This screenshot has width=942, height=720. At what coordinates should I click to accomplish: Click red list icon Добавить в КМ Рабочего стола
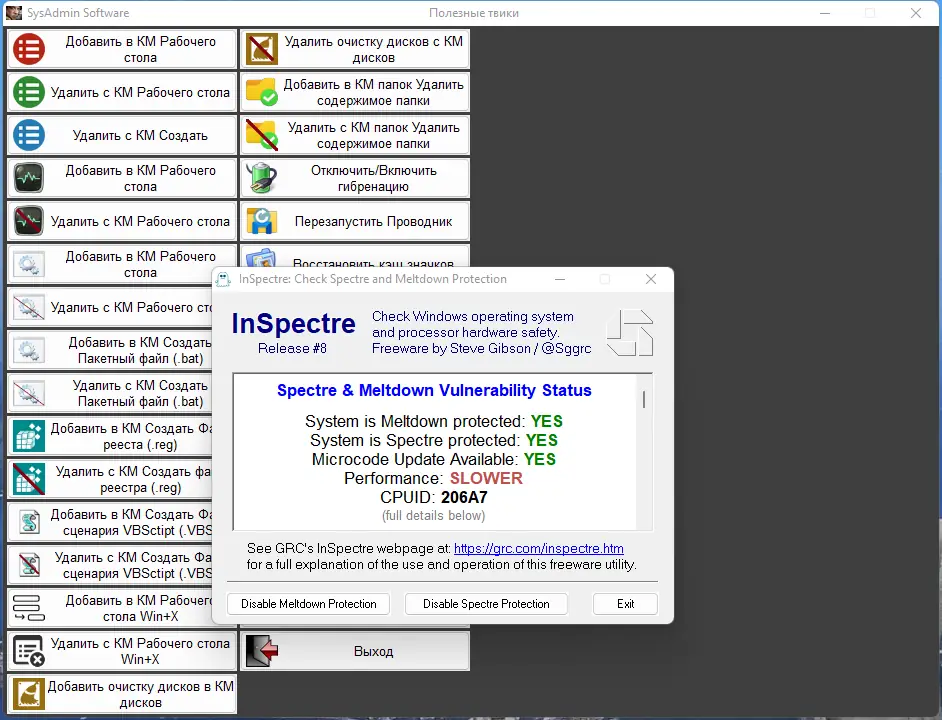tap(29, 49)
